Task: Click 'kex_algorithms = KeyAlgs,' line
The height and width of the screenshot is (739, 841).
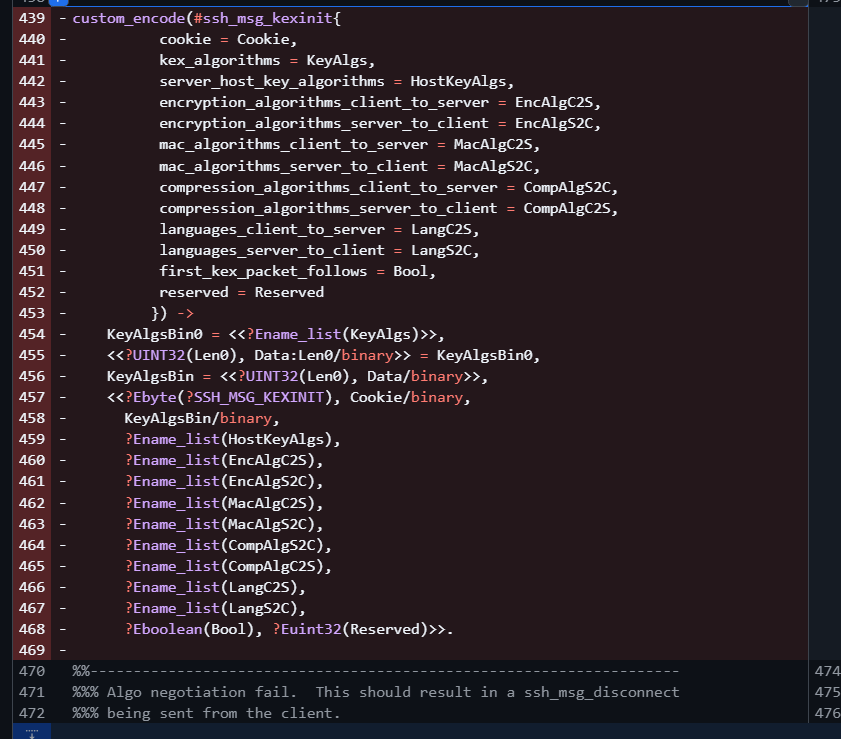Action: click(267, 61)
